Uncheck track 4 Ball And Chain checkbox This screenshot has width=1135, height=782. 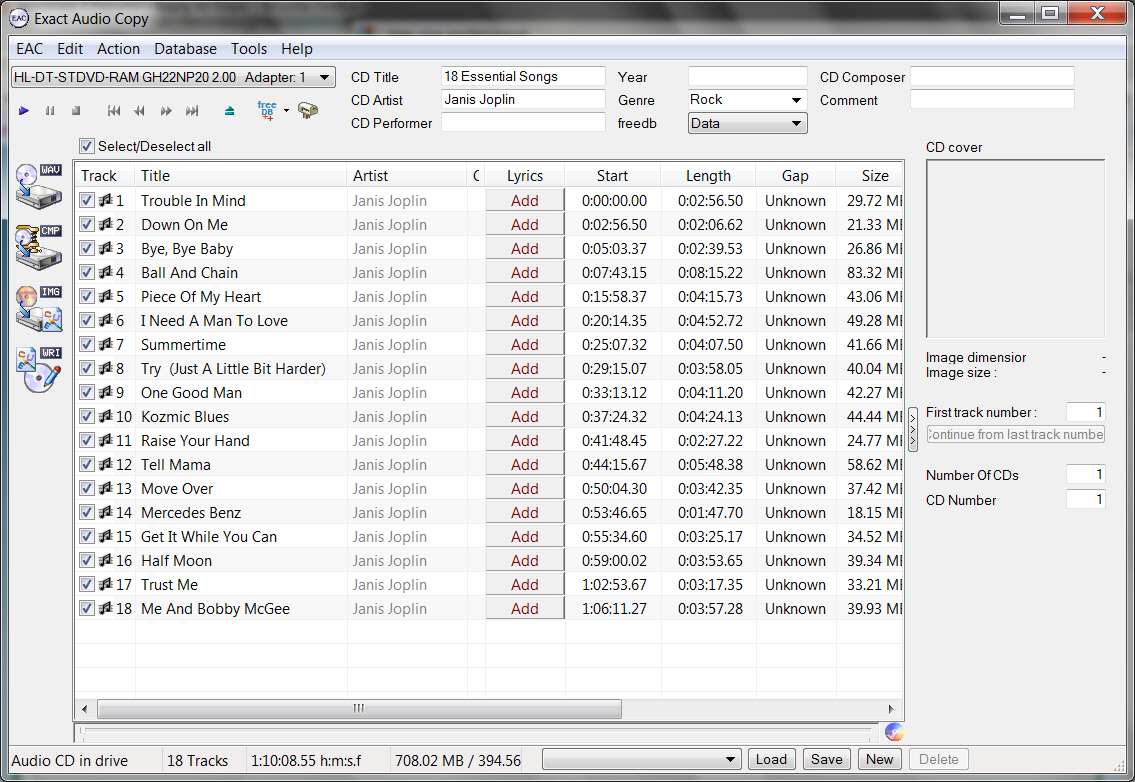coord(87,272)
